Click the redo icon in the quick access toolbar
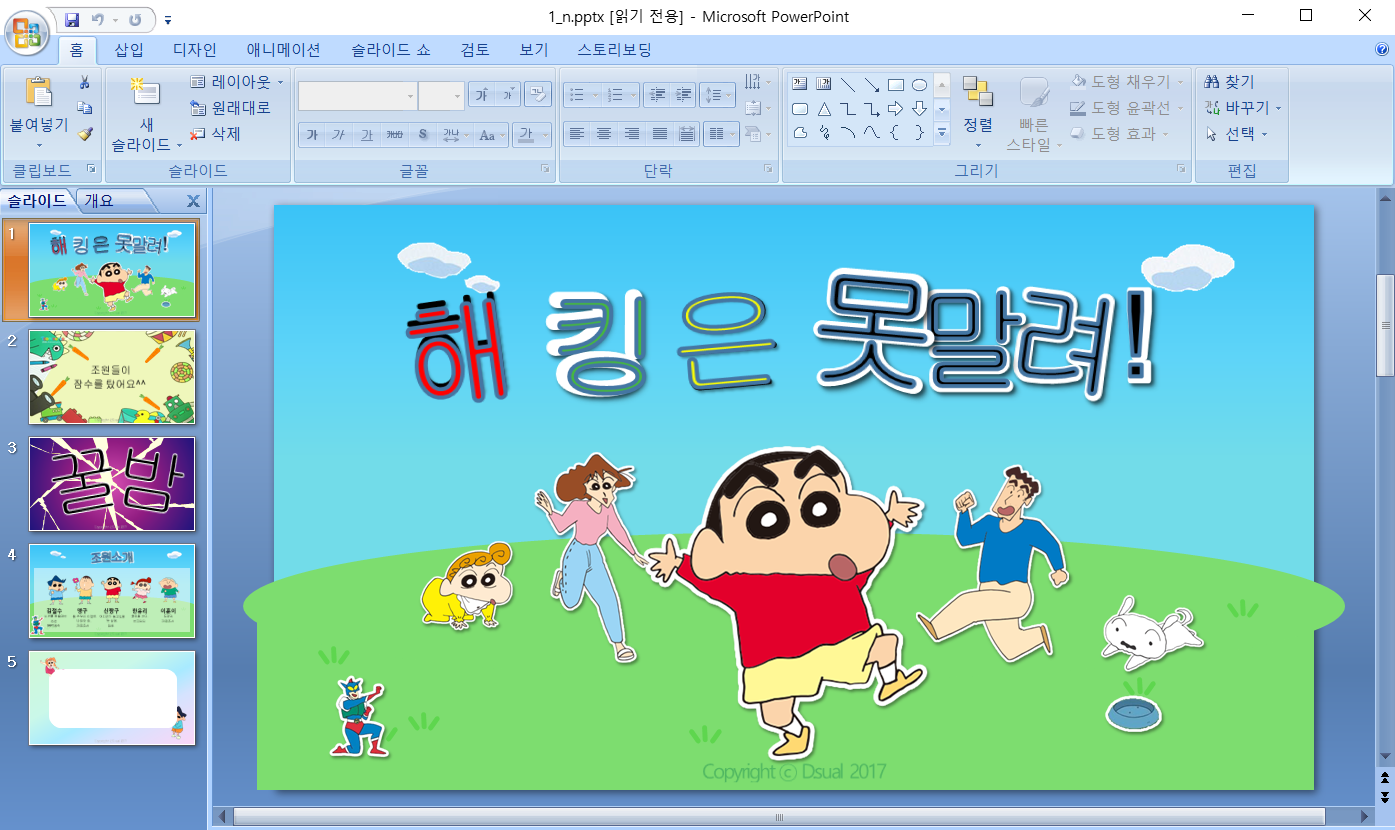The image size is (1395, 830). [135, 18]
